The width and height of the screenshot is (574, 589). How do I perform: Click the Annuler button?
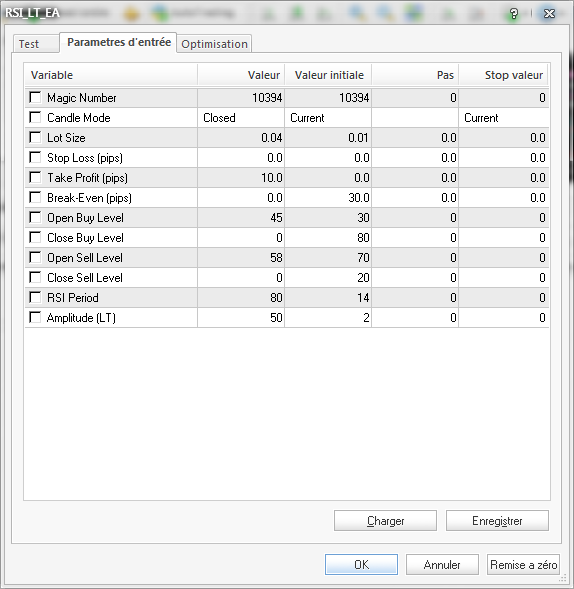pyautogui.click(x=442, y=565)
